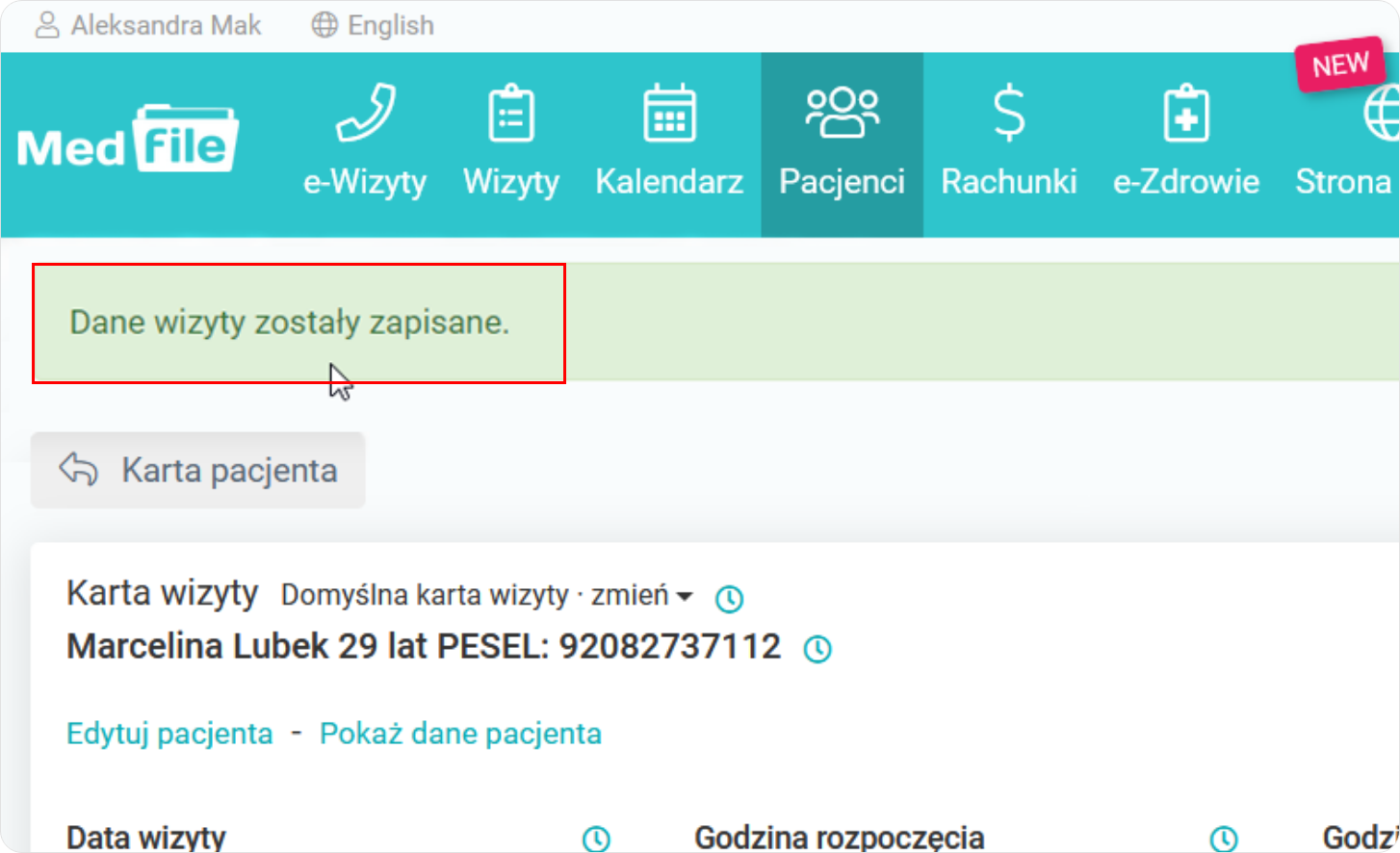Click the Edytuj pacjenta link
The width and height of the screenshot is (1400, 853).
click(x=169, y=734)
